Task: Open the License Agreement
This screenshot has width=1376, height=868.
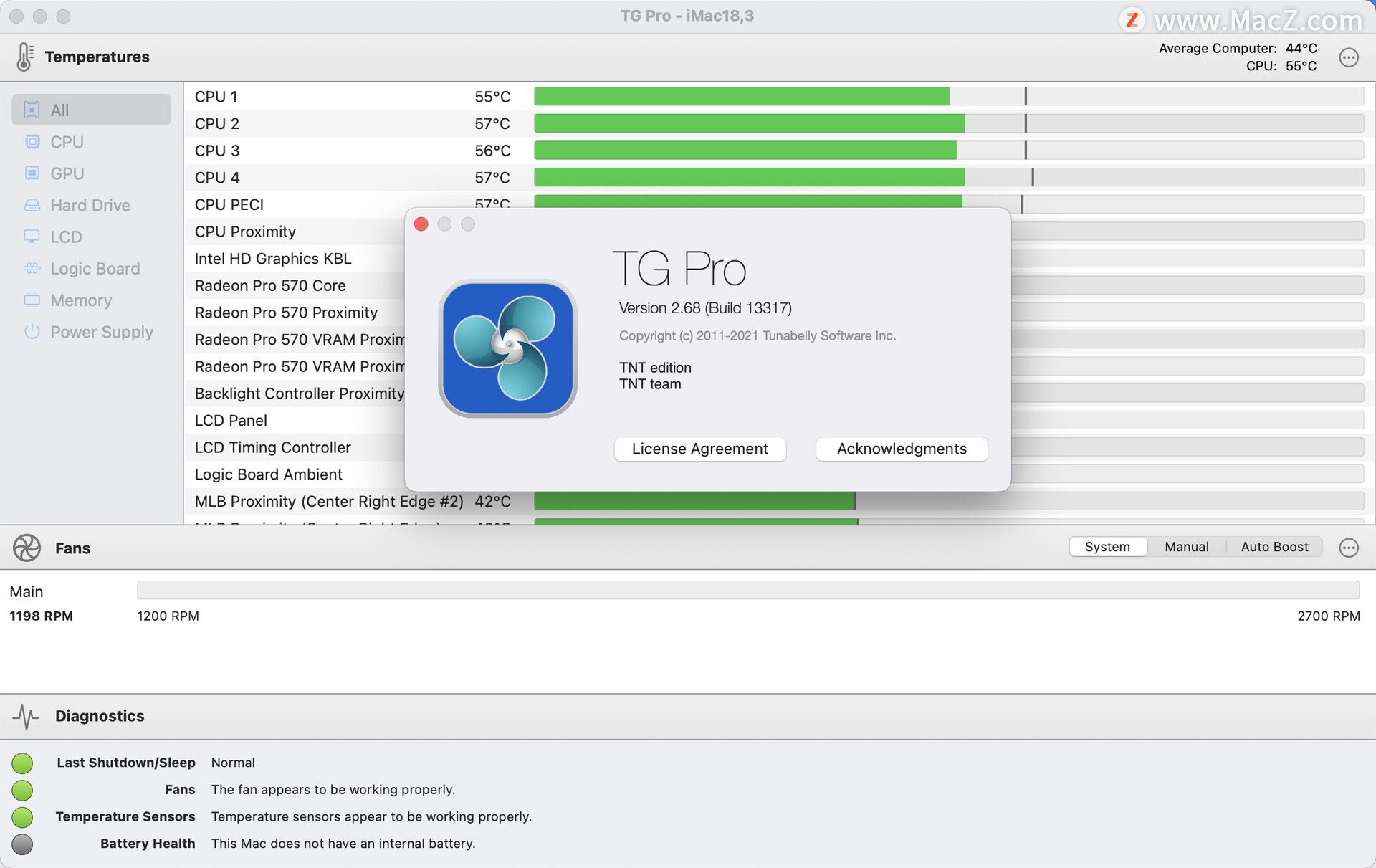Action: pyautogui.click(x=699, y=449)
